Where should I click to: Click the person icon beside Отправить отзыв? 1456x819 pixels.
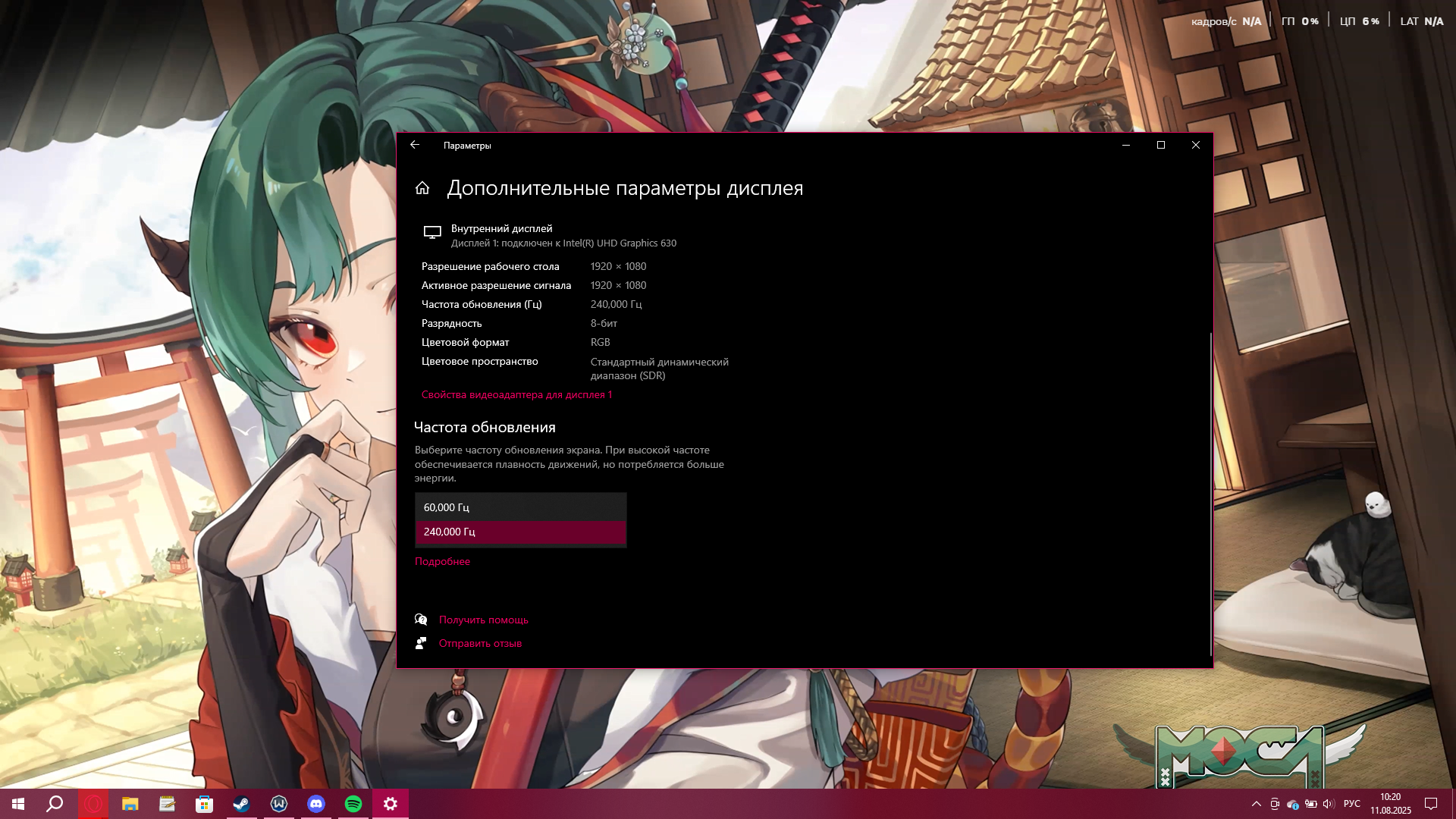tap(421, 643)
